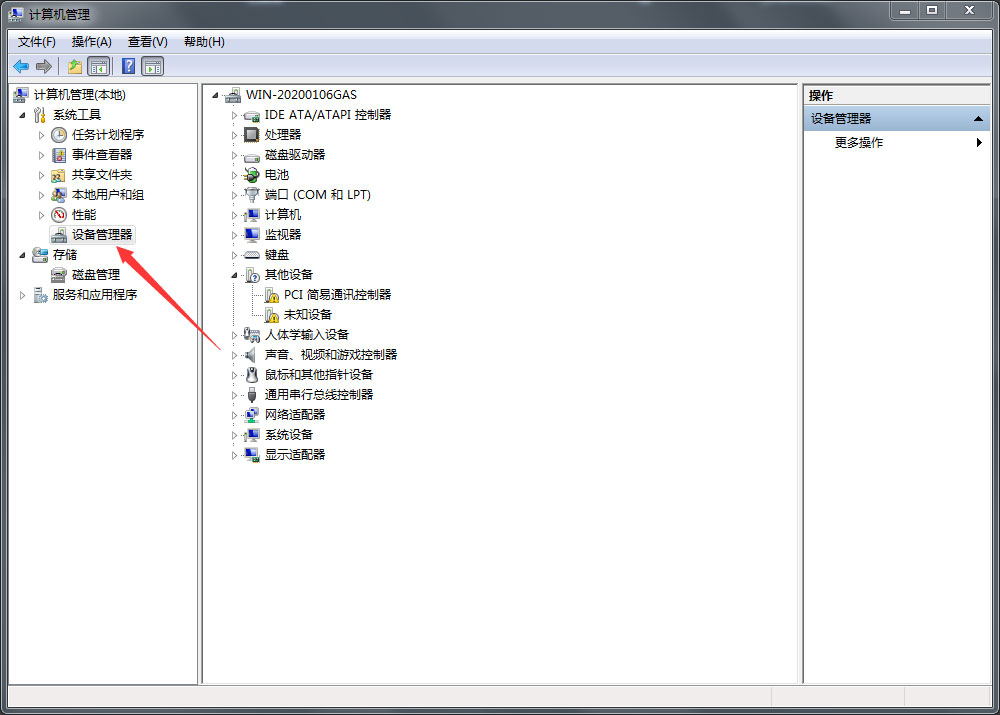This screenshot has width=1000, height=715.
Task: Maximize the Computer Management window
Action: 932,11
